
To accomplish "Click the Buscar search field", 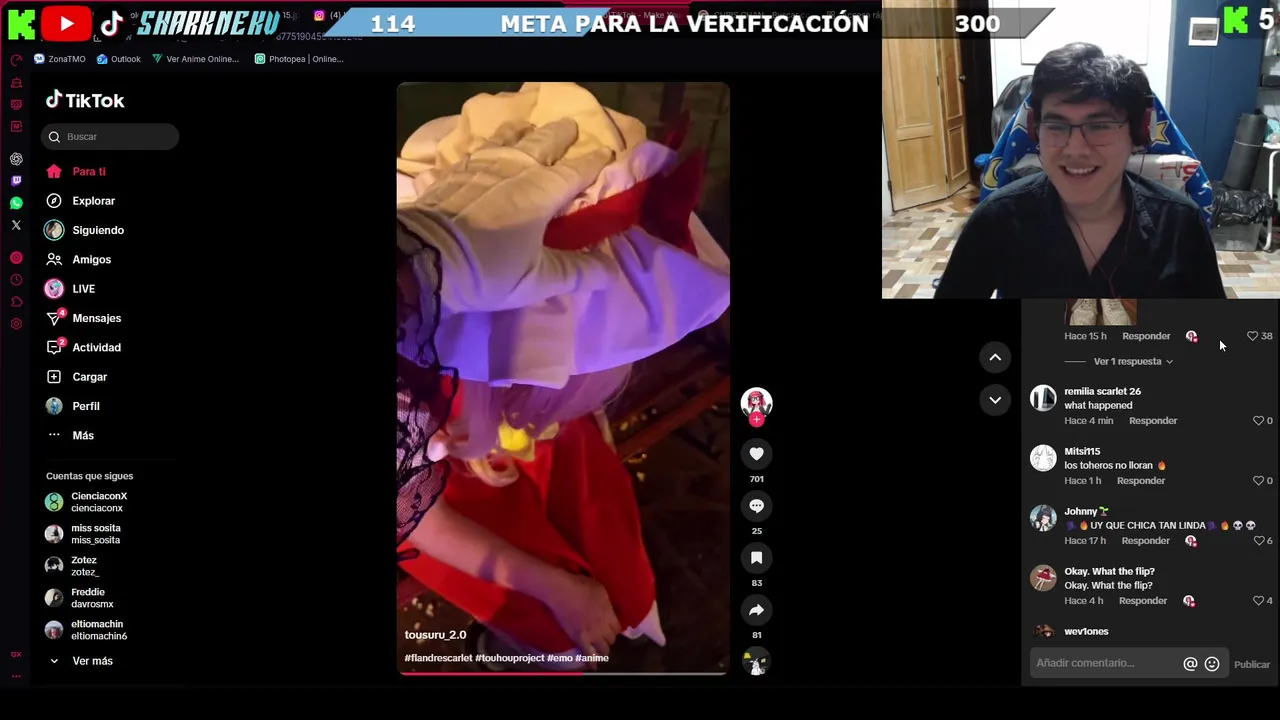I will click(x=110, y=136).
